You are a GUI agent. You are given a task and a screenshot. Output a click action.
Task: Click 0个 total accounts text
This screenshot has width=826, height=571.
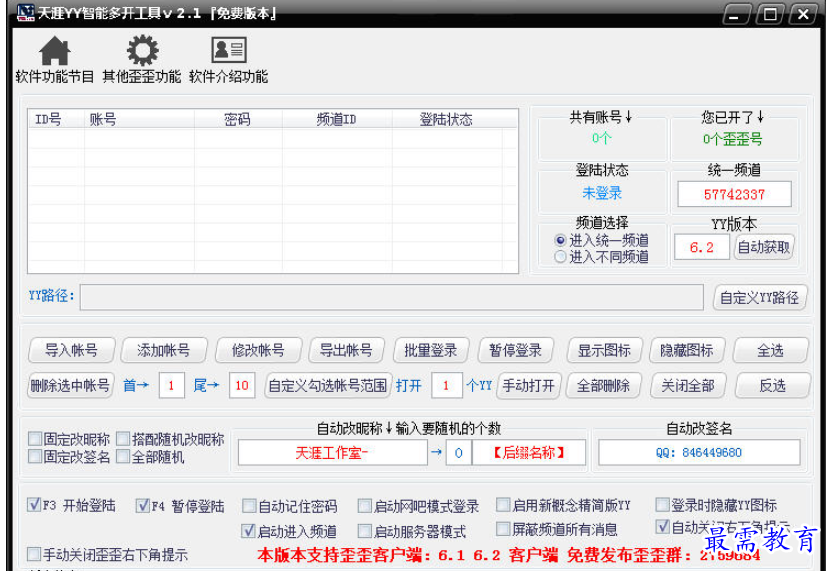tap(602, 139)
